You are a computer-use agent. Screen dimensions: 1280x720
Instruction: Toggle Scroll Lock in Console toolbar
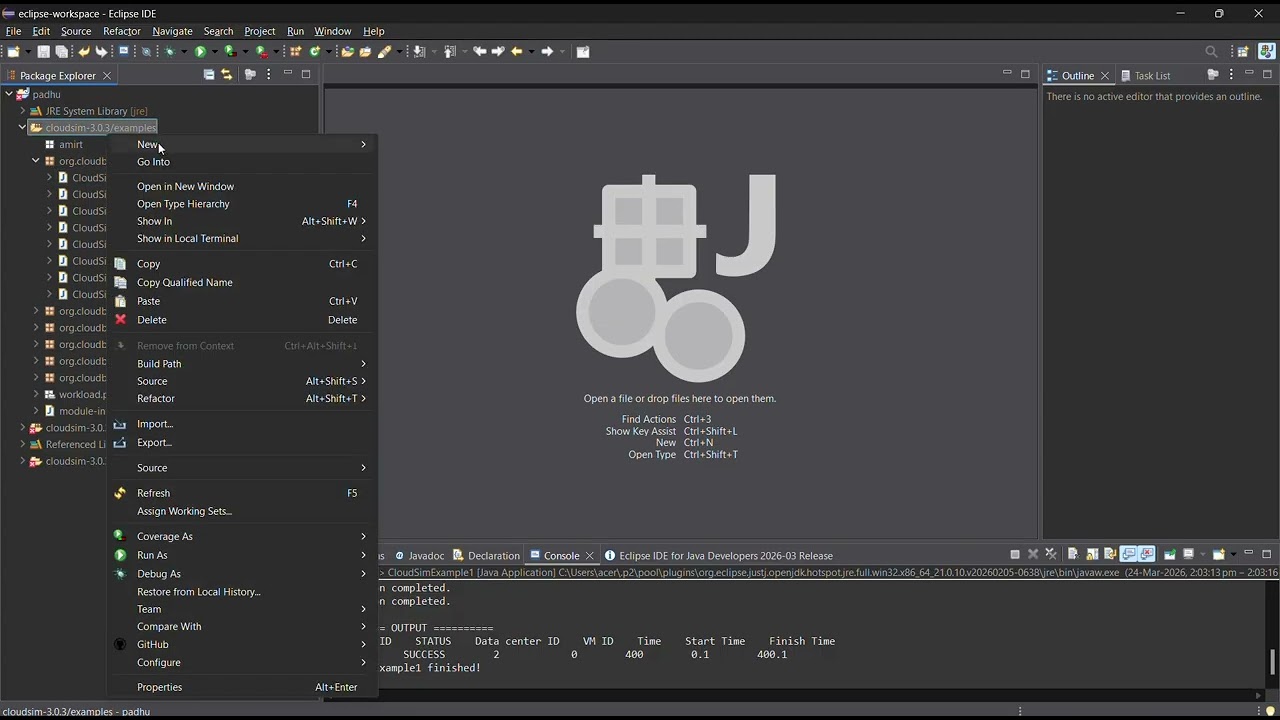[1091, 555]
